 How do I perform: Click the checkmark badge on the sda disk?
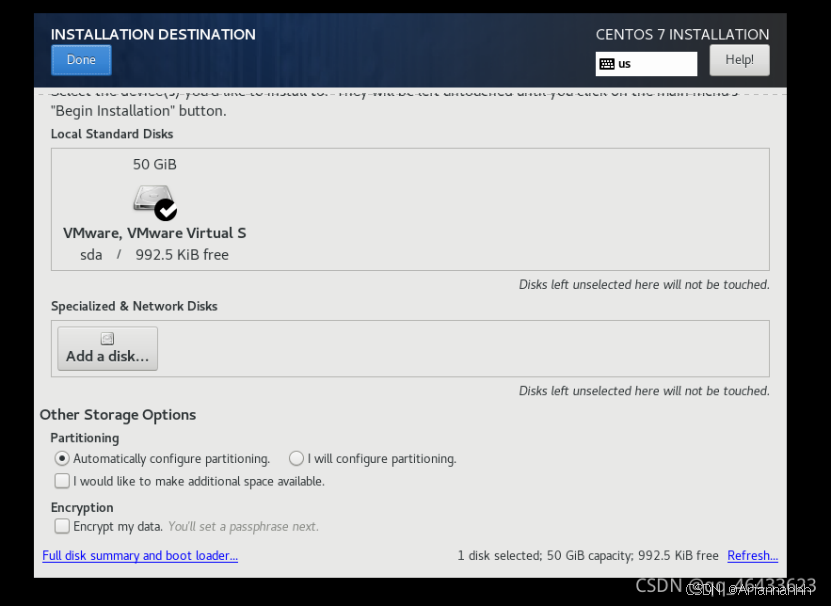click(166, 210)
